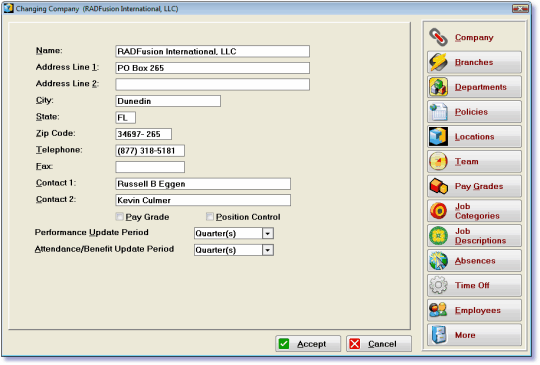The image size is (540, 365).
Task: Open the More section button
Action: pos(474,335)
